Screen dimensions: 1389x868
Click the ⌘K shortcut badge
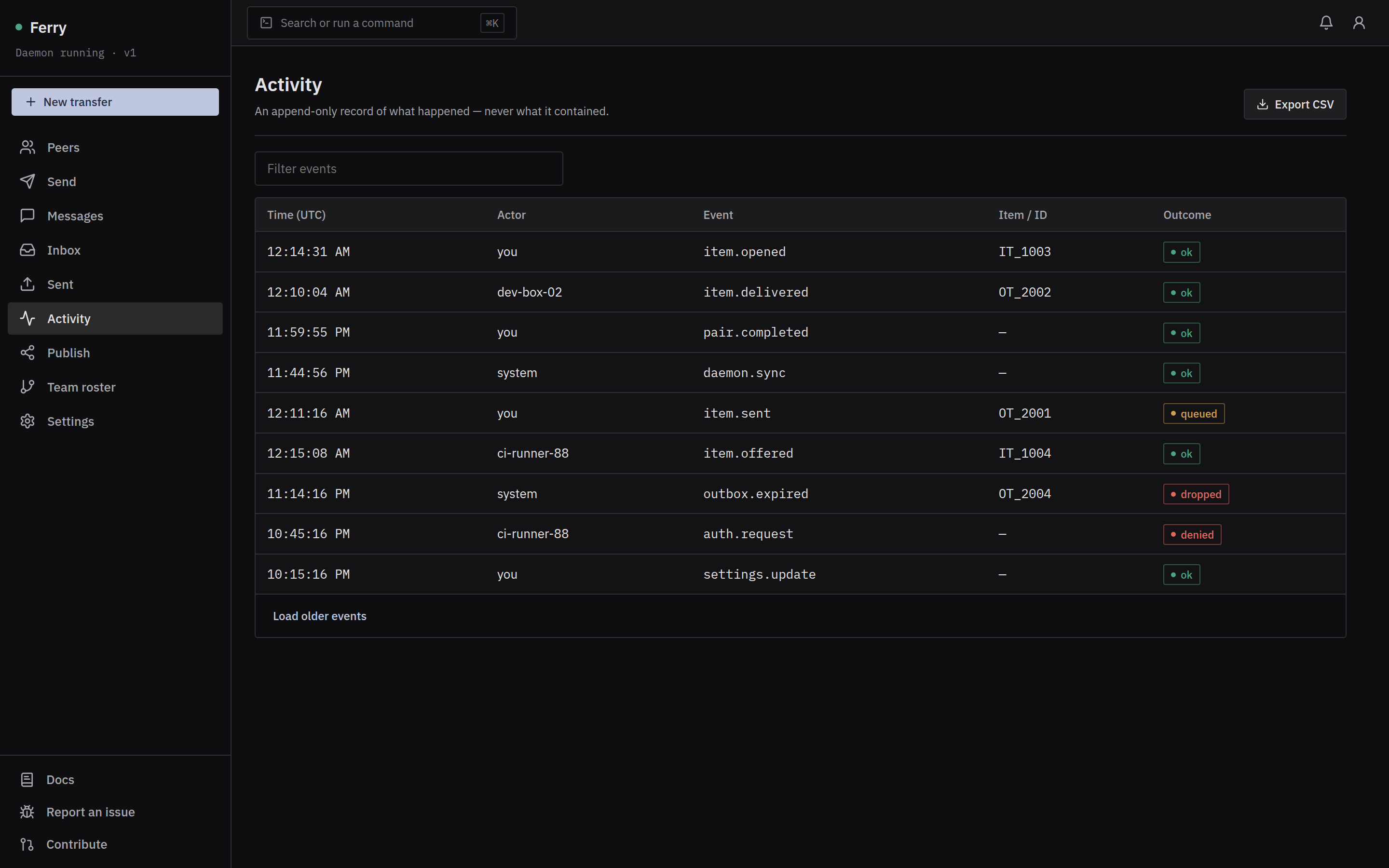point(492,23)
